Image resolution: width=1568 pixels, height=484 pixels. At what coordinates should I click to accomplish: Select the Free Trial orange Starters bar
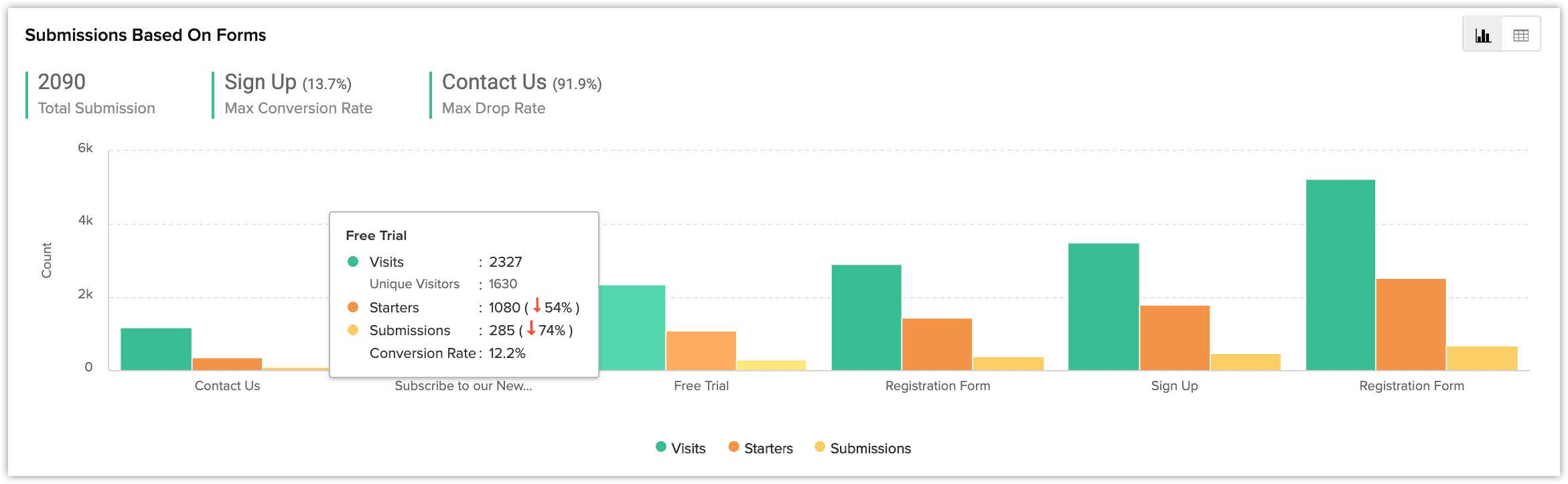[x=701, y=351]
